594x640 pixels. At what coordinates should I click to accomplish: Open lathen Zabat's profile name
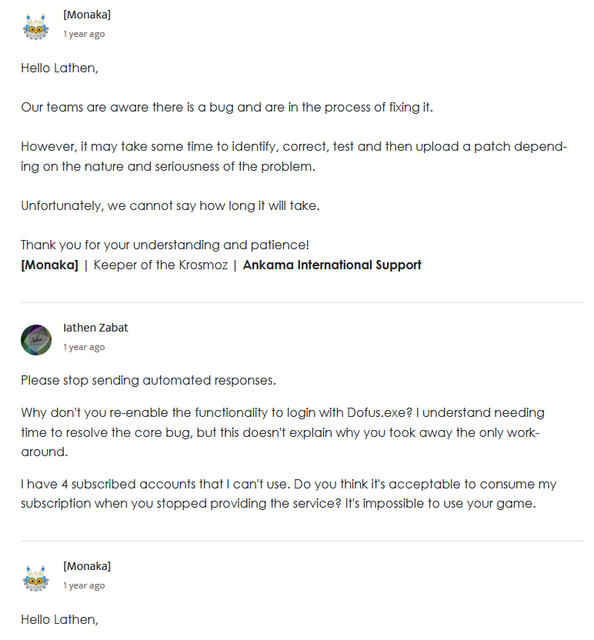coord(96,328)
